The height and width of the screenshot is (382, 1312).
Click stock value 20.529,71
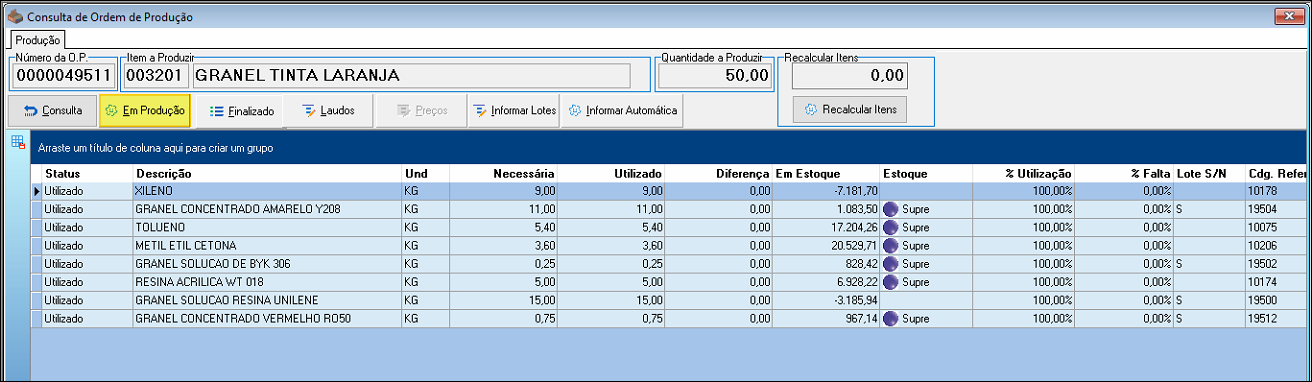click(x=855, y=245)
